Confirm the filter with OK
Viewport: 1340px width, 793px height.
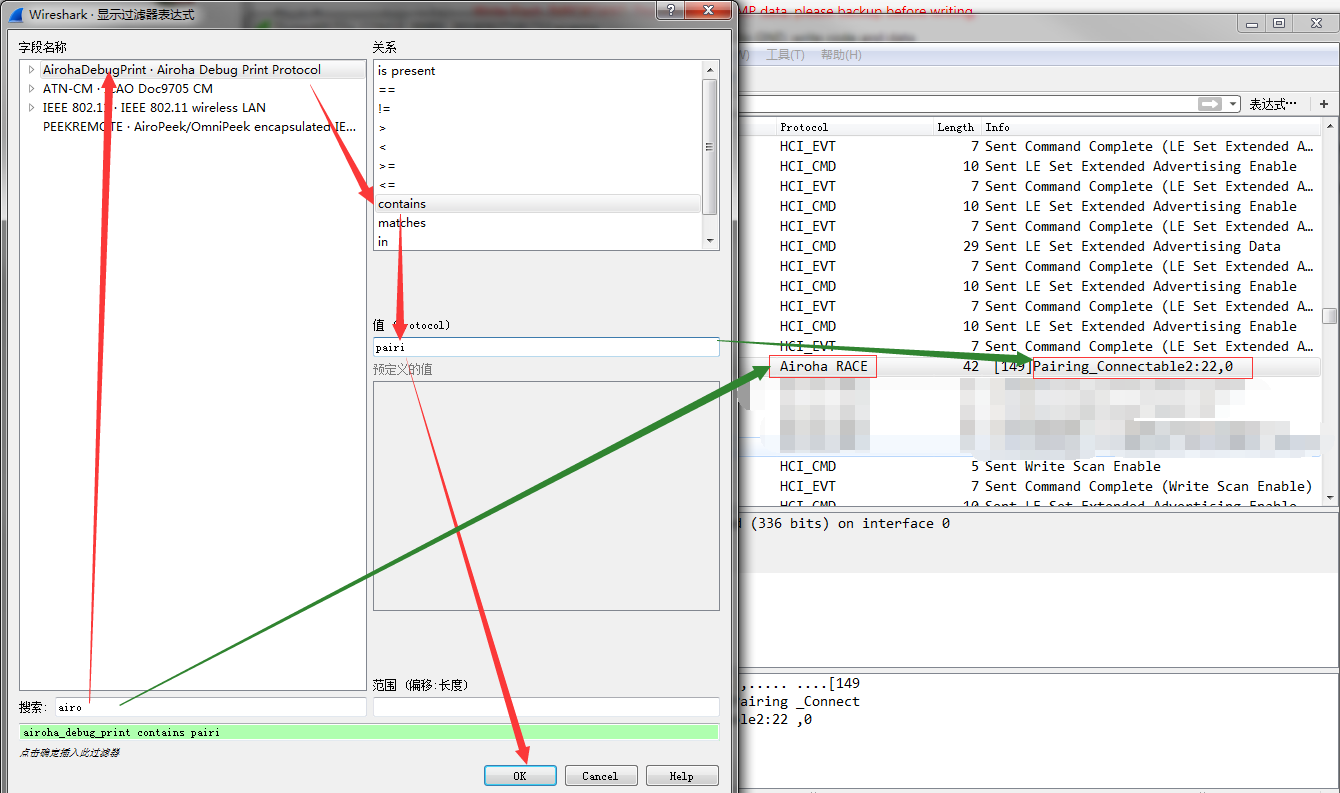[x=520, y=776]
